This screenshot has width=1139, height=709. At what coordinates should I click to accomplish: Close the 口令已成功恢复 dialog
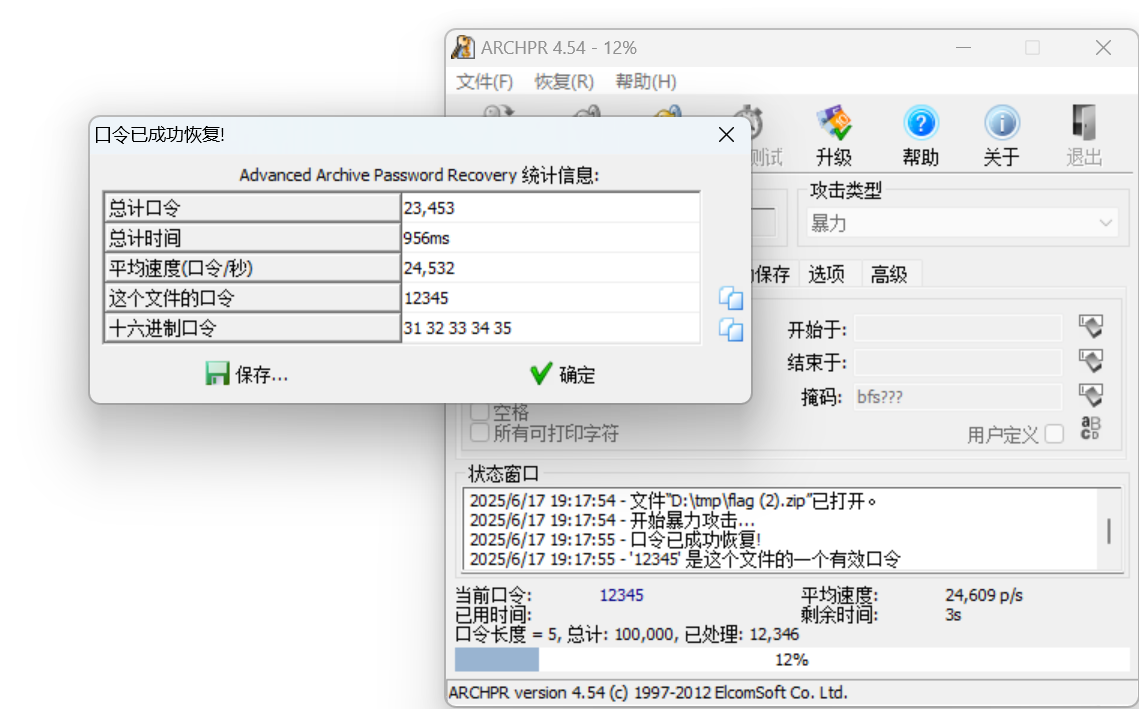pyautogui.click(x=726, y=134)
